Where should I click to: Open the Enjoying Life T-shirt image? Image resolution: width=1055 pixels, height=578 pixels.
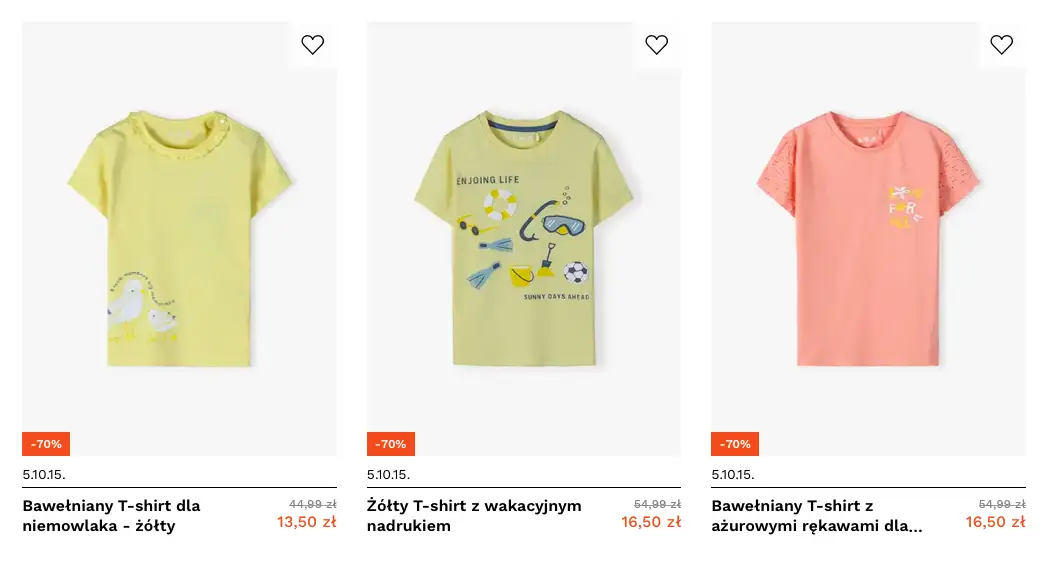524,240
